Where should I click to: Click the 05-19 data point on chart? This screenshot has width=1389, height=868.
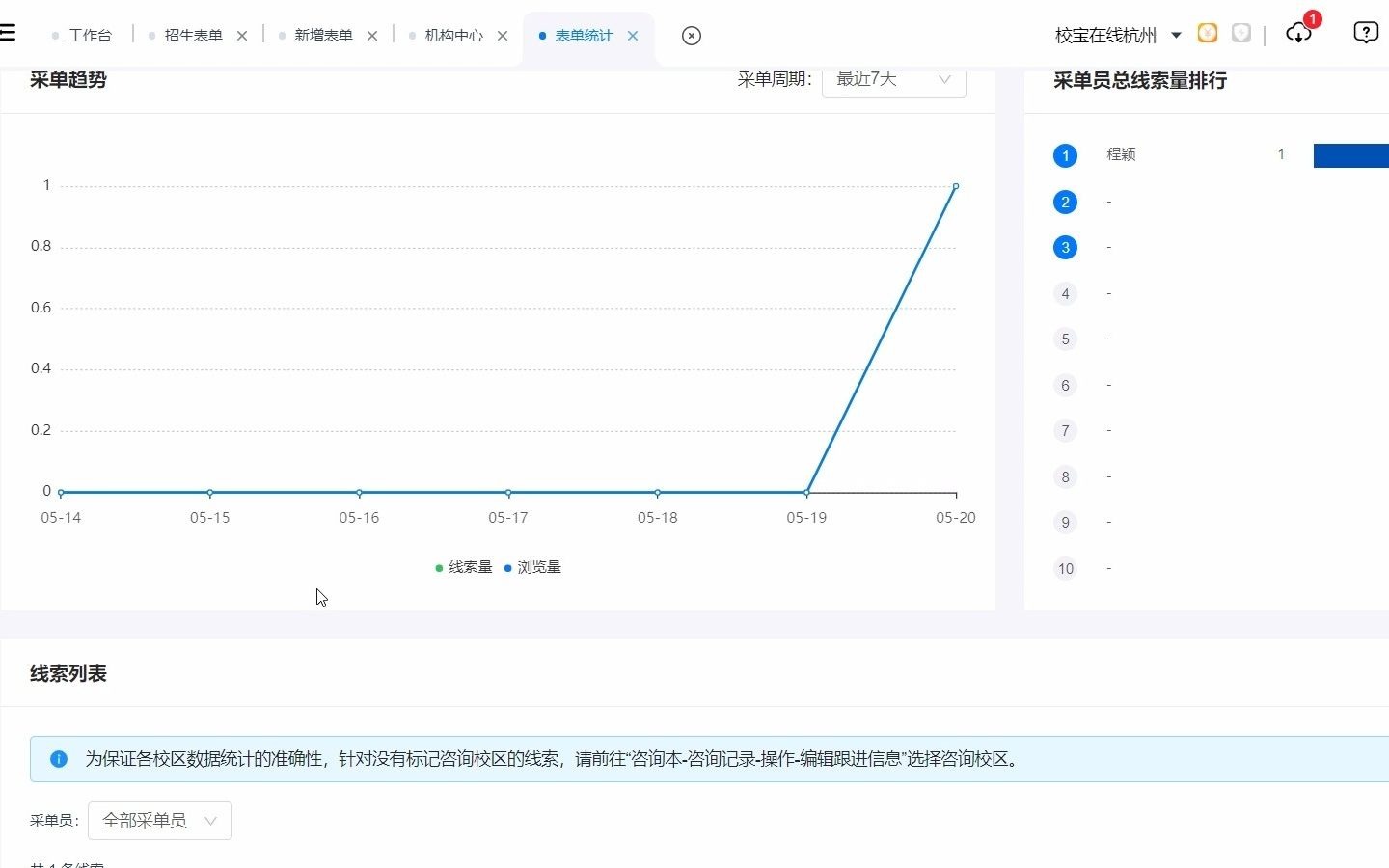[806, 492]
